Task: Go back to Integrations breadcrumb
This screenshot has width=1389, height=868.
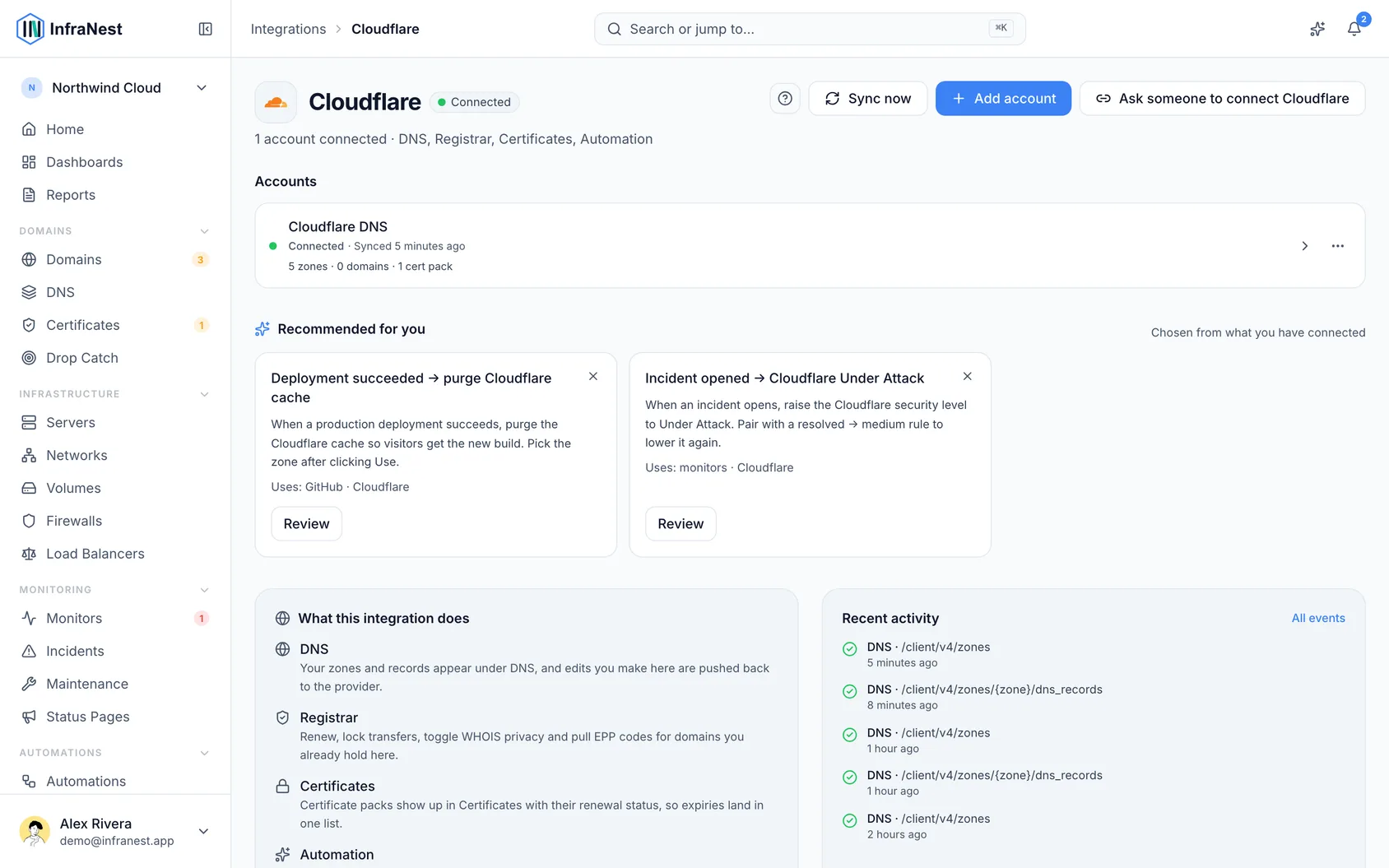Action: (x=288, y=29)
